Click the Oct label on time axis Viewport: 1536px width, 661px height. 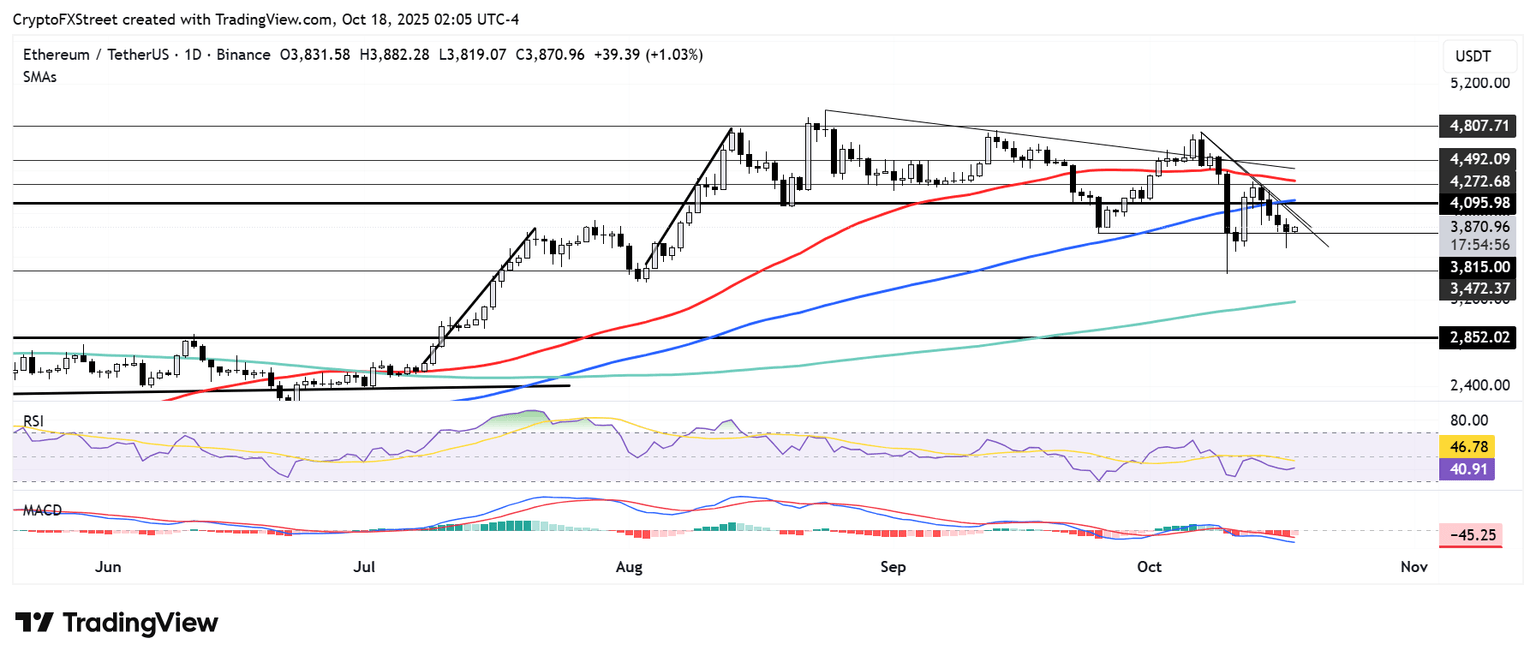coord(1149,567)
